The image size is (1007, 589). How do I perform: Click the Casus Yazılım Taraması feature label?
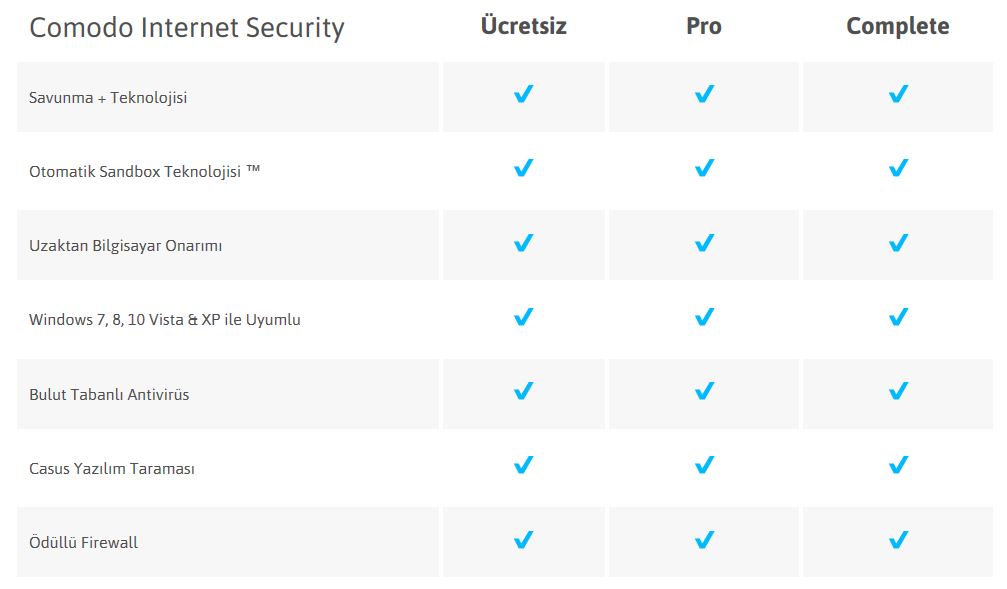tap(112, 469)
